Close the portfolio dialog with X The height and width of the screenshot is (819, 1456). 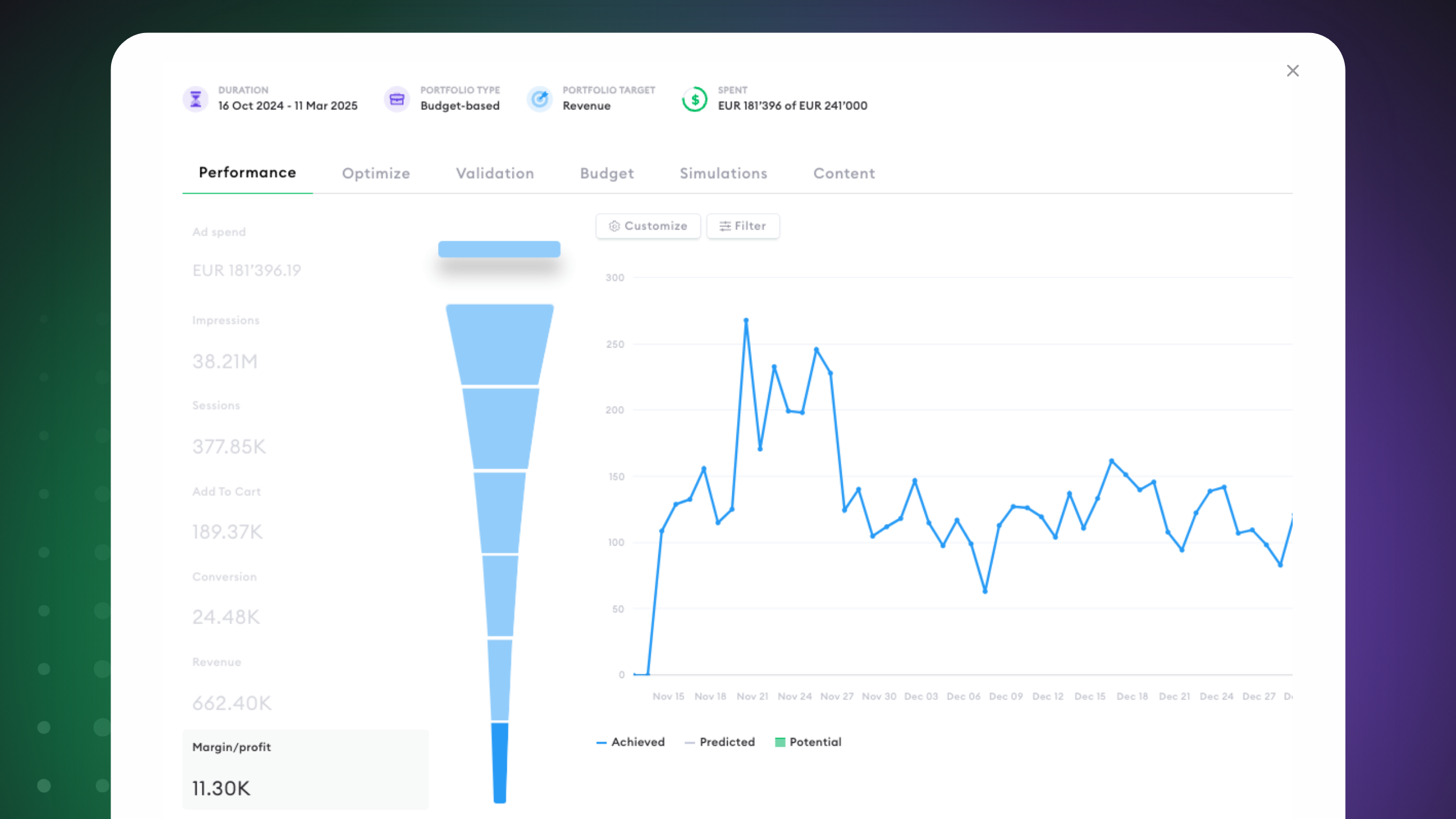[x=1292, y=71]
